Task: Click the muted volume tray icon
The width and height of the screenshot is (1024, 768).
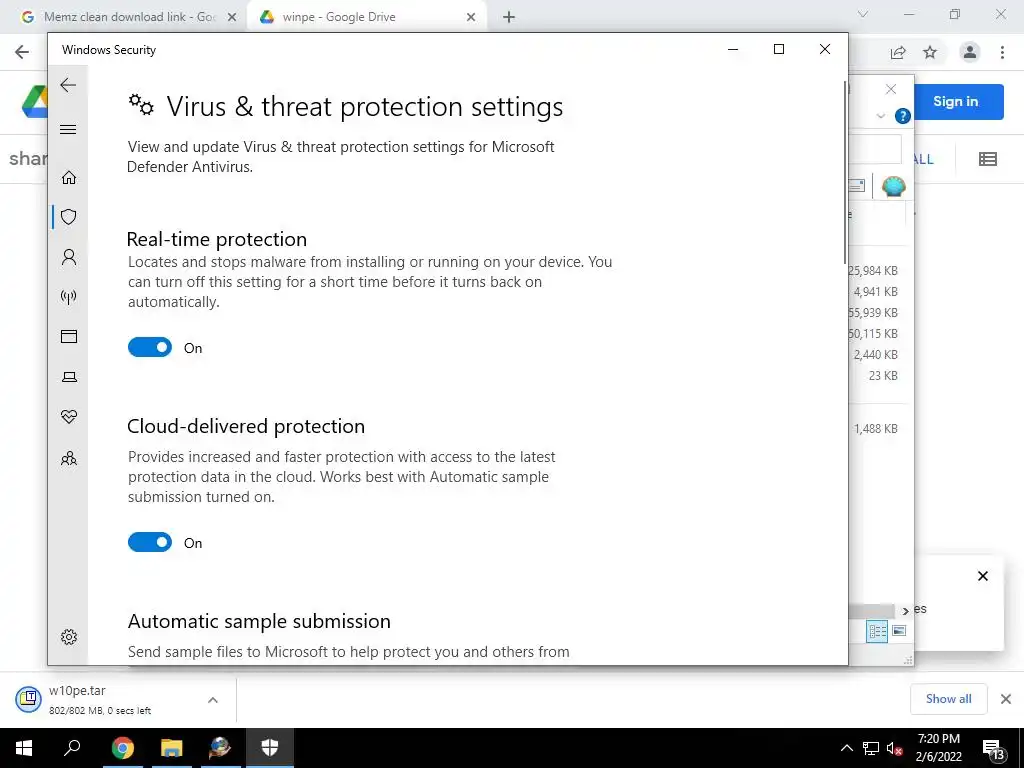Action: 894,748
